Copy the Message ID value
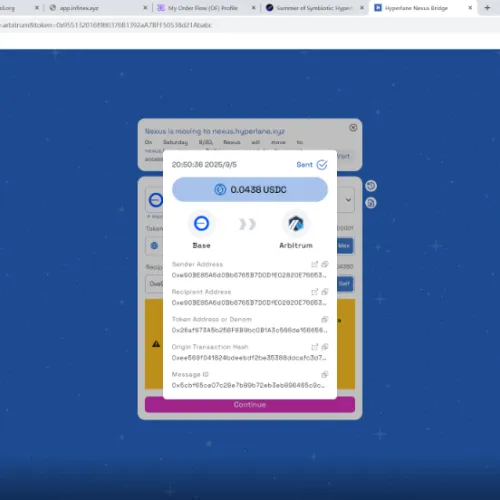Image resolution: width=500 pixels, height=500 pixels. click(x=325, y=375)
